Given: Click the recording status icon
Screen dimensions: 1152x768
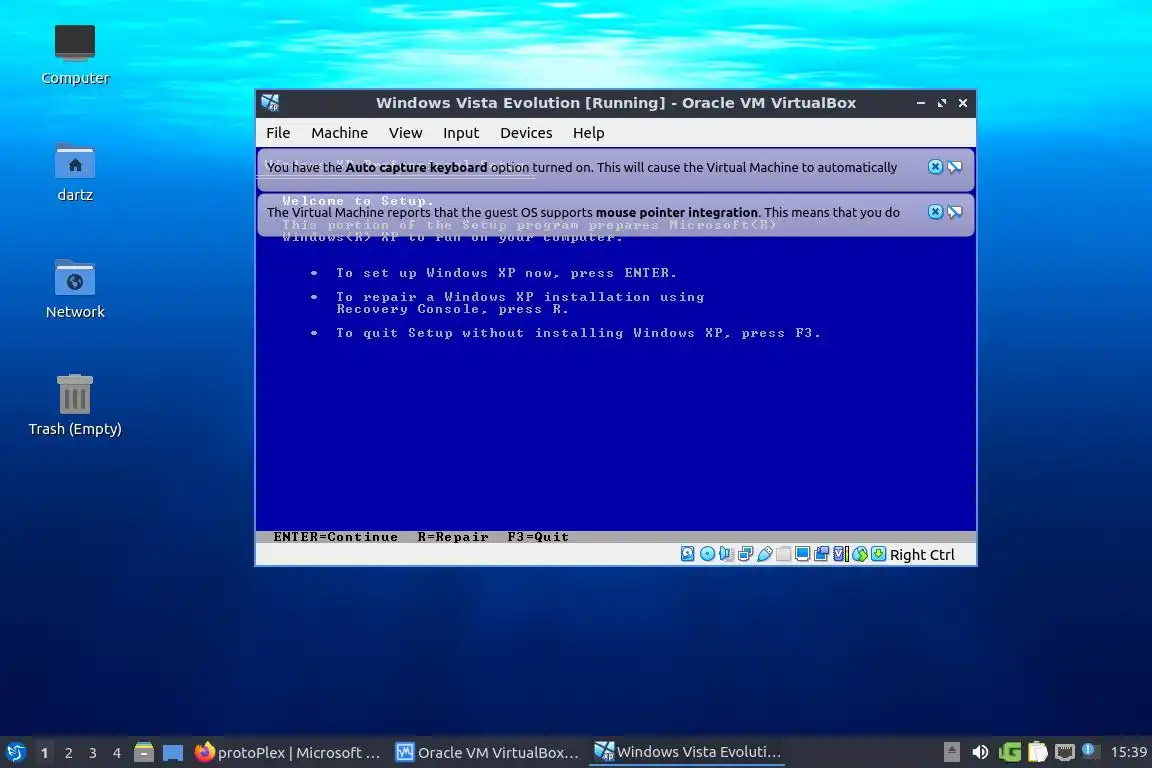Looking at the screenshot, I should pyautogui.click(x=821, y=554).
